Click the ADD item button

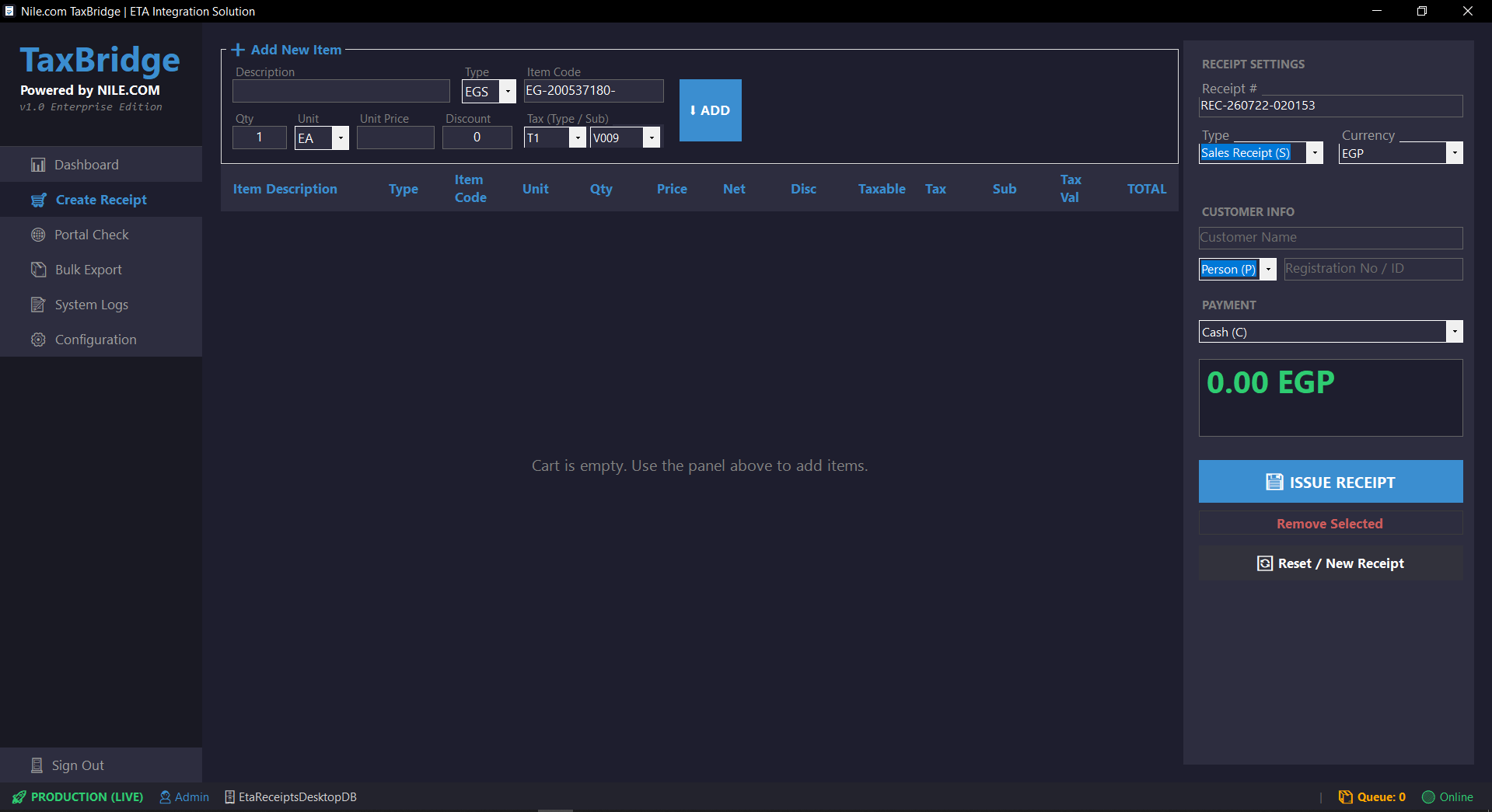711,110
